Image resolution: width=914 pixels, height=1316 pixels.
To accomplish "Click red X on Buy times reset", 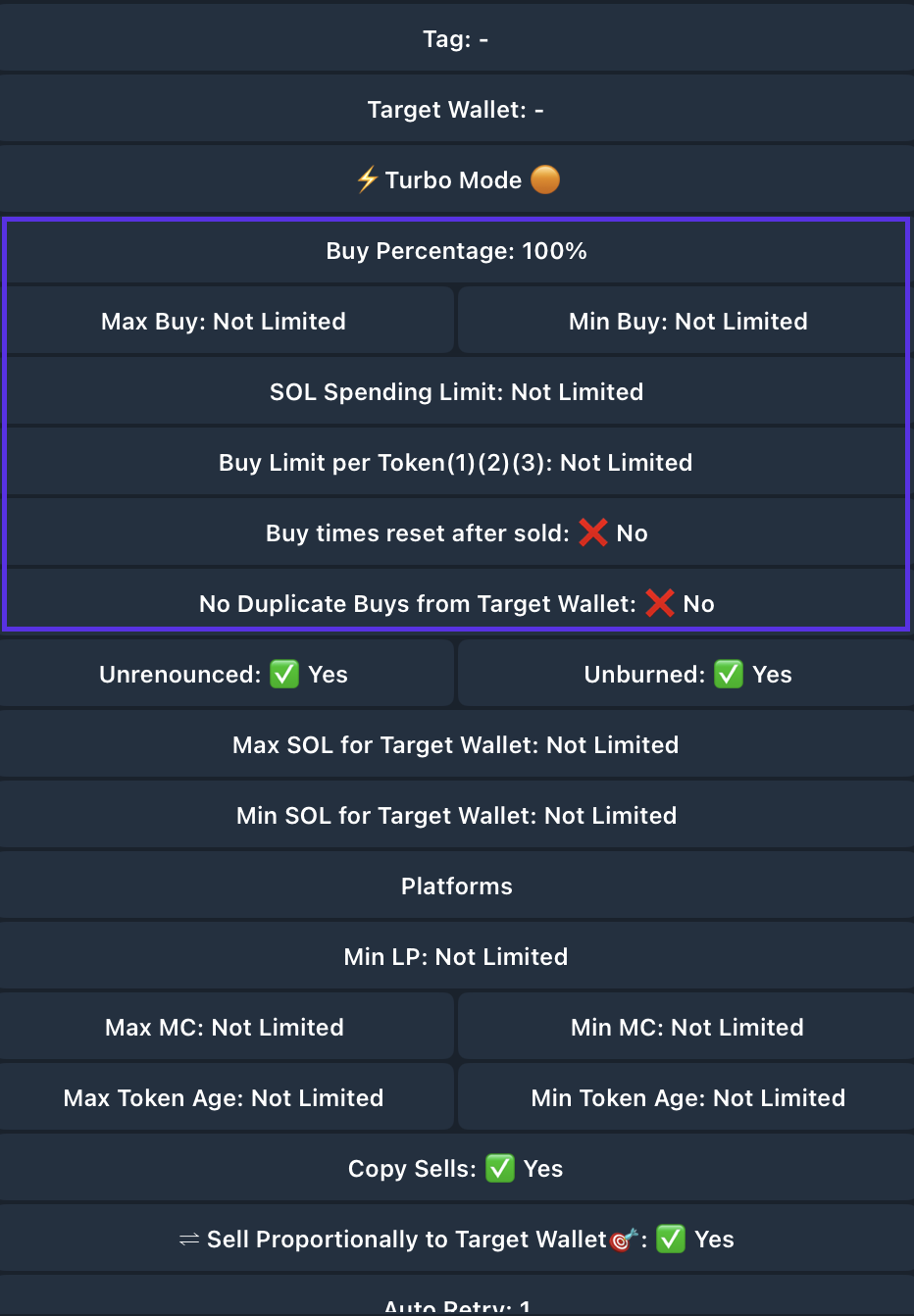I will (x=593, y=532).
